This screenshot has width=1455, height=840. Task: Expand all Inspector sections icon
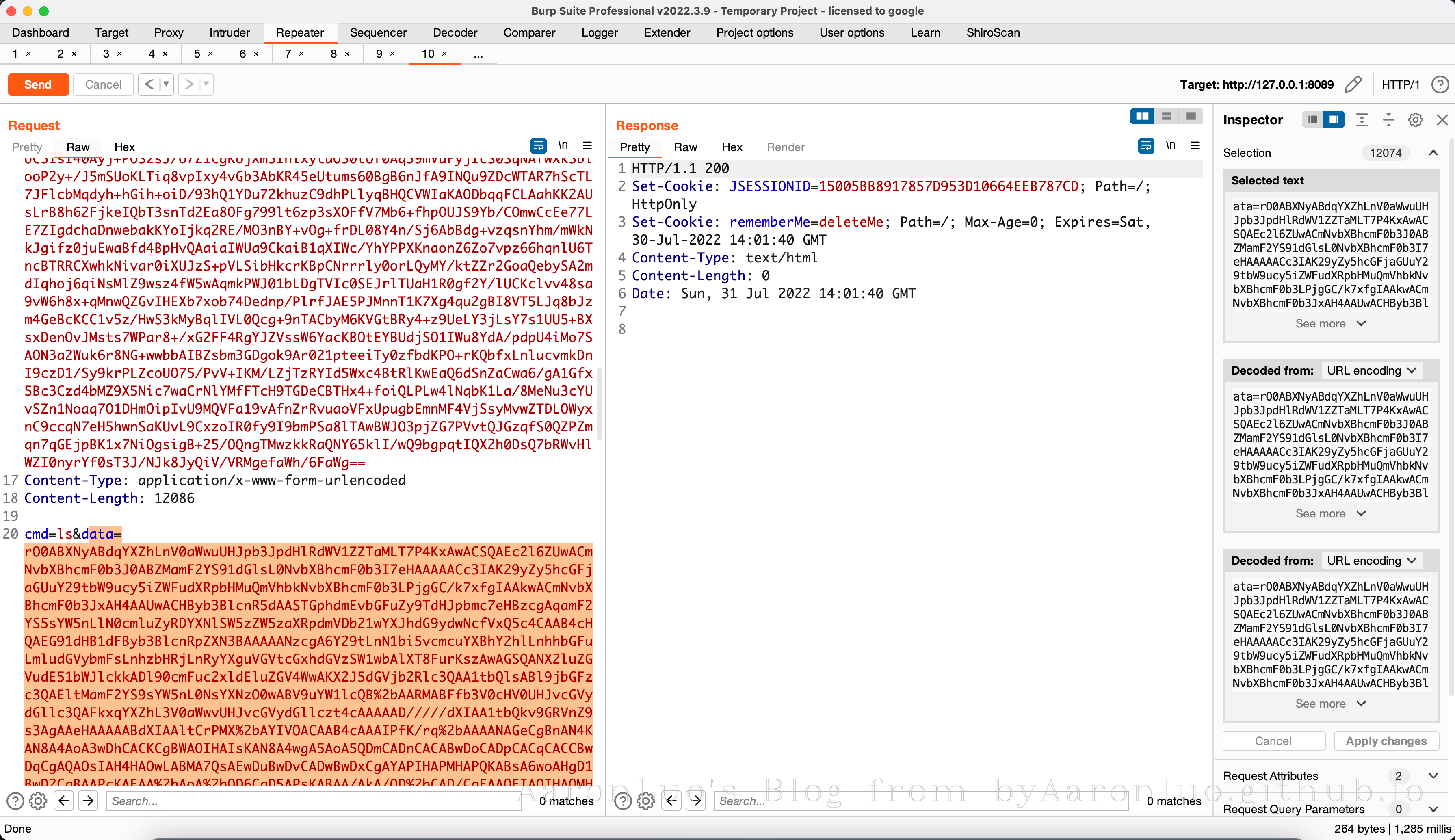1362,119
